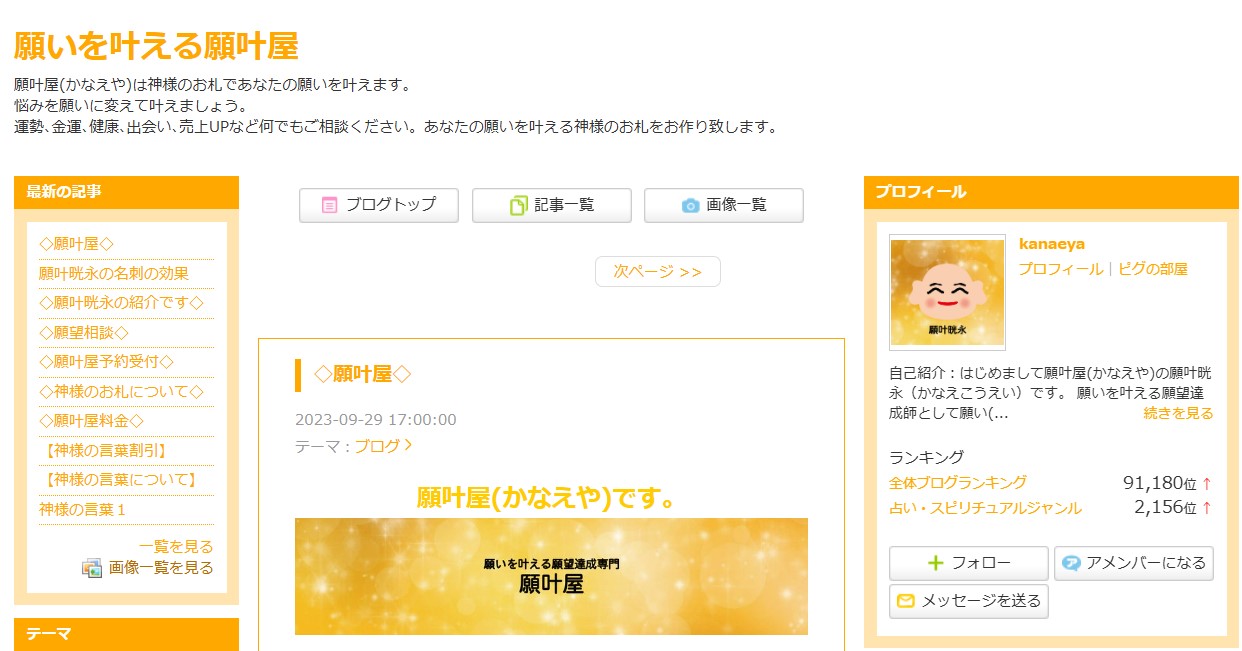Open 【神様の言葉割引】 in recent articles
The image size is (1242, 651).
[105, 450]
